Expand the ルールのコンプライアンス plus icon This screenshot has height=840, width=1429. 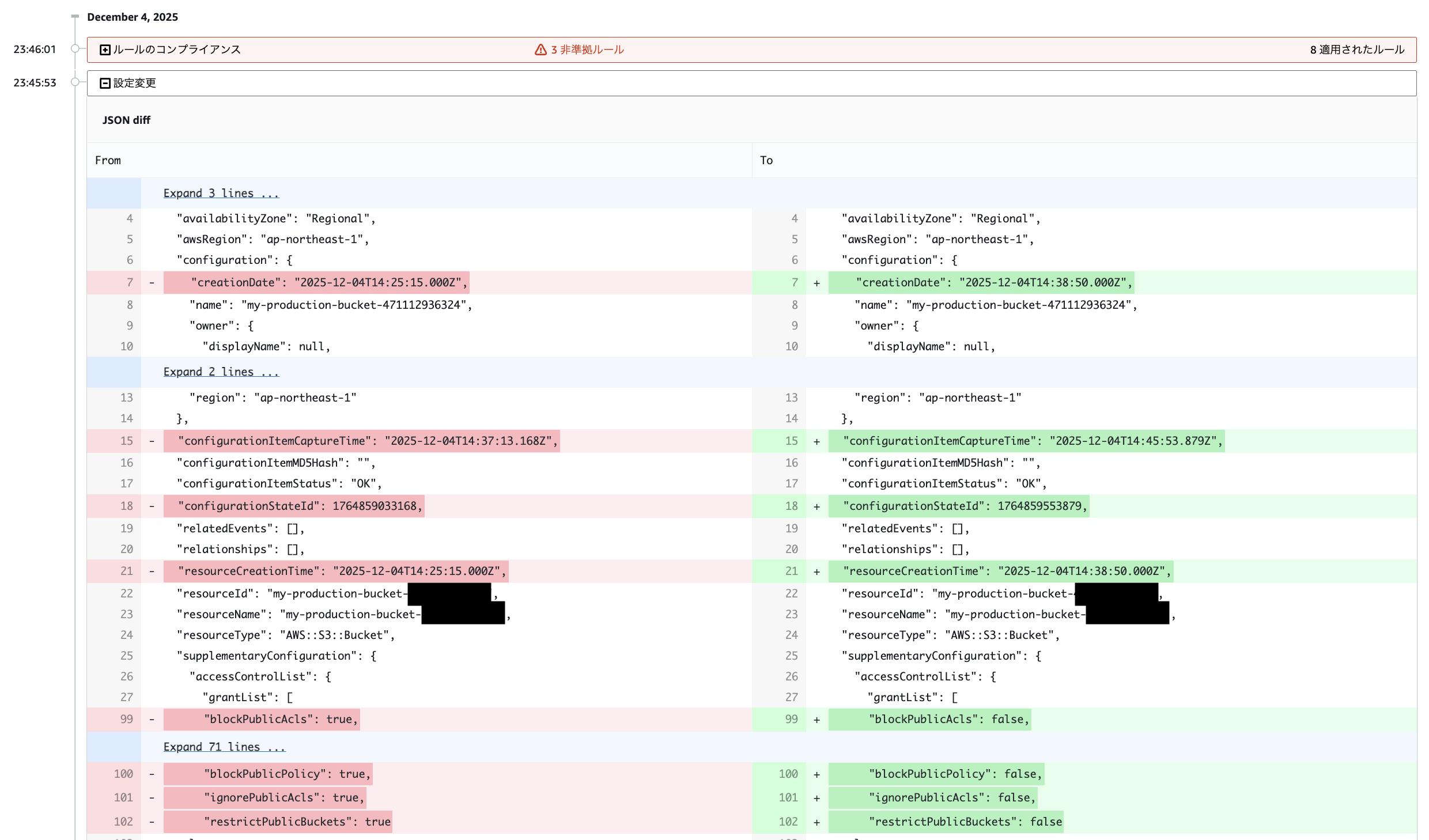click(x=105, y=50)
